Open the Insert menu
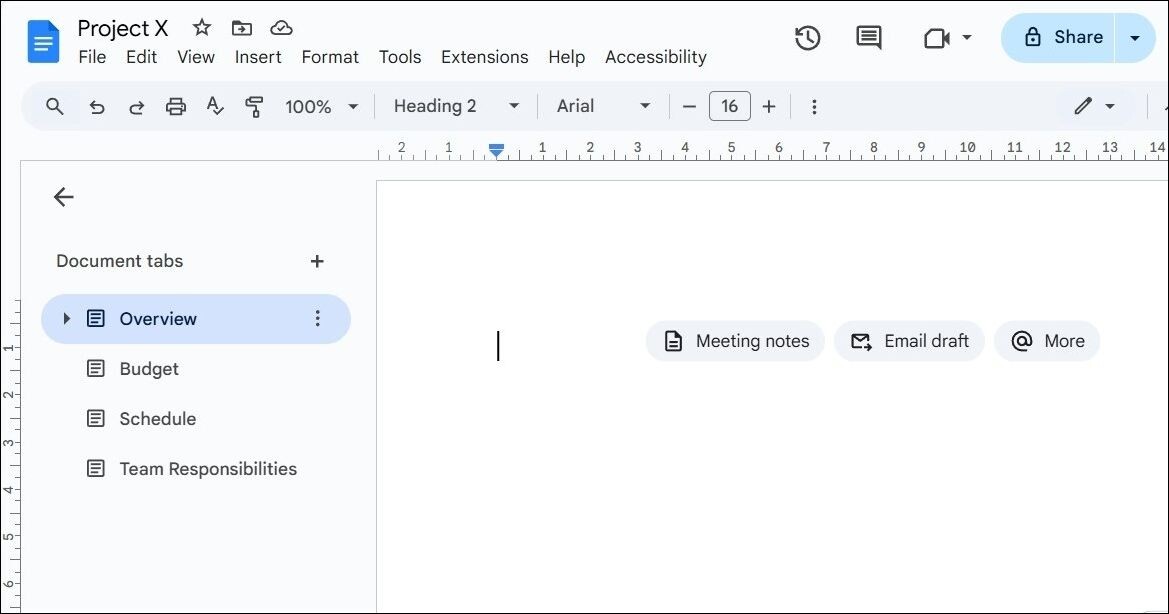The width and height of the screenshot is (1169, 614). click(x=258, y=57)
